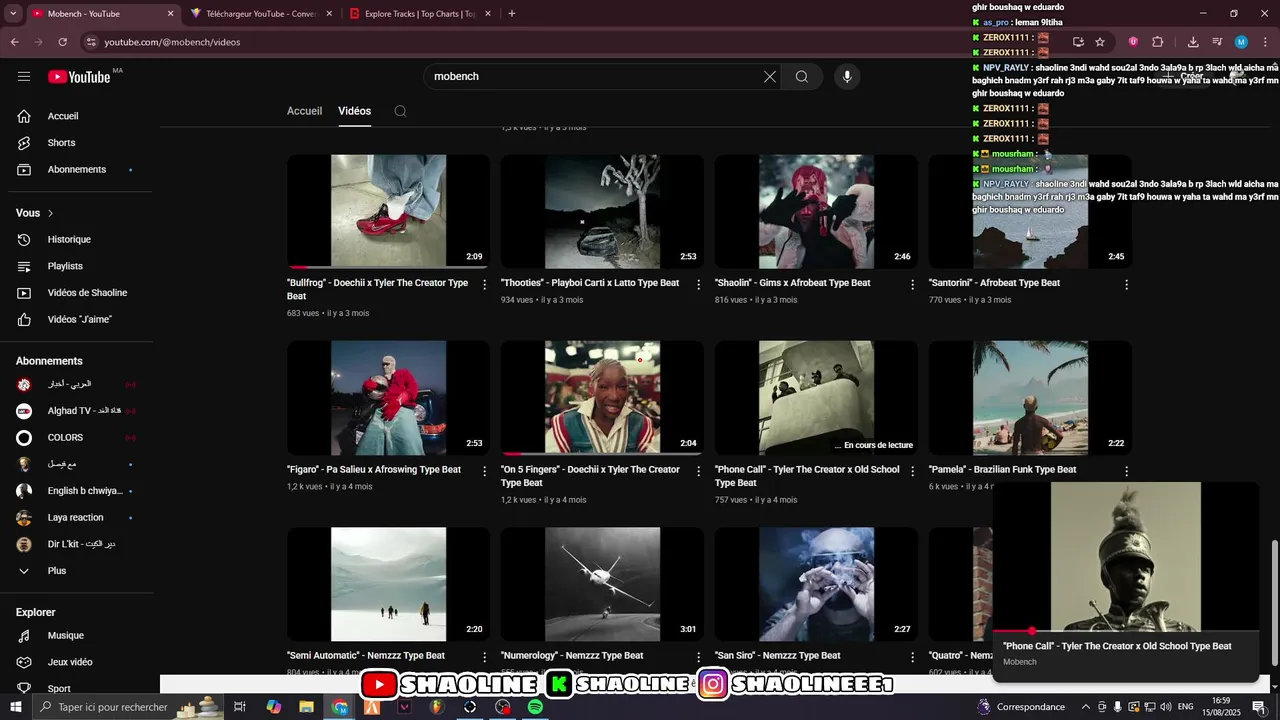This screenshot has width=1280, height=720.
Task: Bookmark page with the star icon
Action: click(x=1100, y=42)
